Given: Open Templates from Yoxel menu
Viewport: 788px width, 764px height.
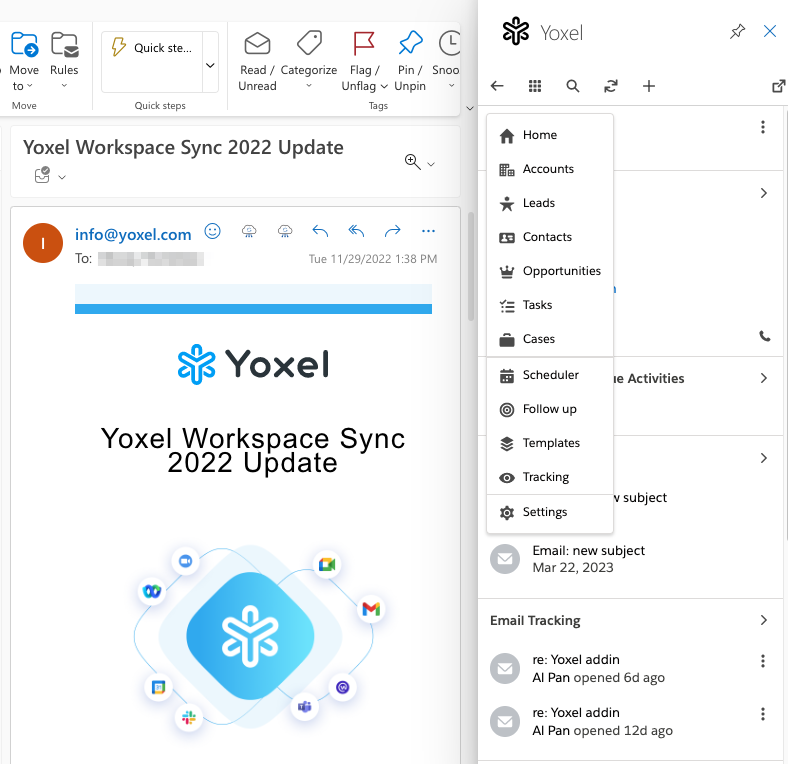Looking at the screenshot, I should pyautogui.click(x=550, y=443).
